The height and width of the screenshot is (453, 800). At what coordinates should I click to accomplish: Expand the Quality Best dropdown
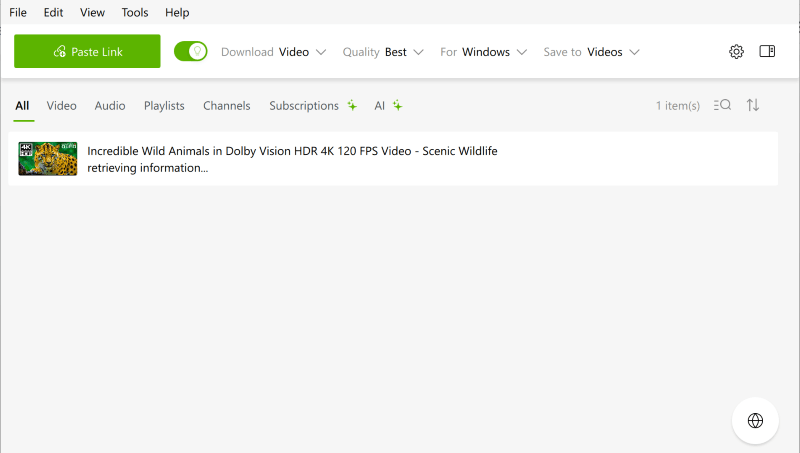[x=383, y=52]
